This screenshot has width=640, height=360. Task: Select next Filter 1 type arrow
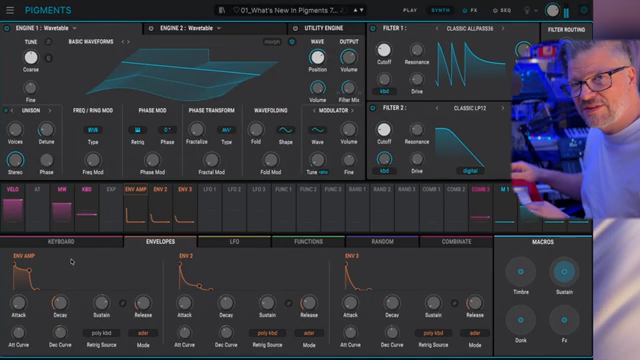pos(503,29)
